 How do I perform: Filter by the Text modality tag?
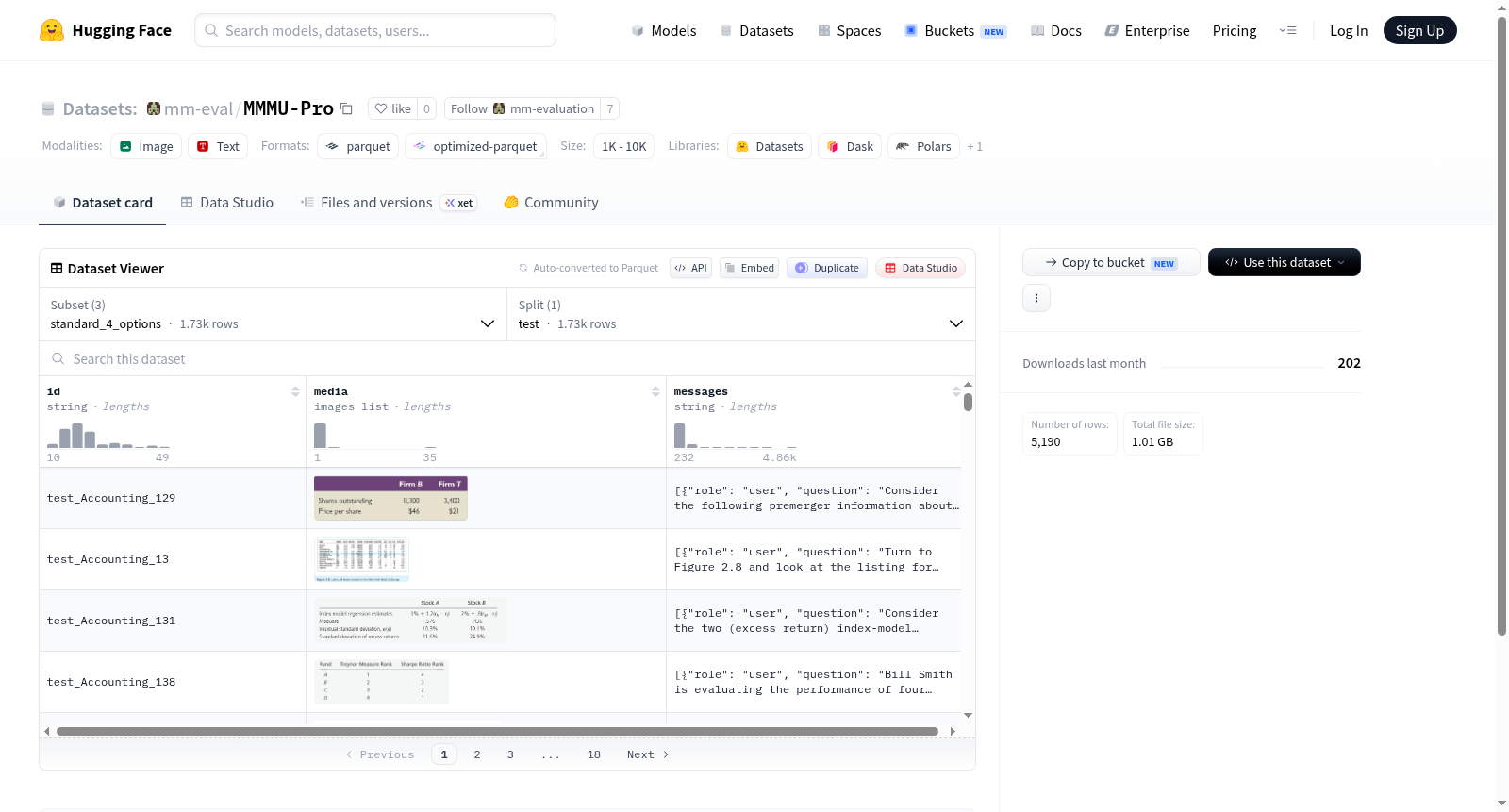point(218,146)
